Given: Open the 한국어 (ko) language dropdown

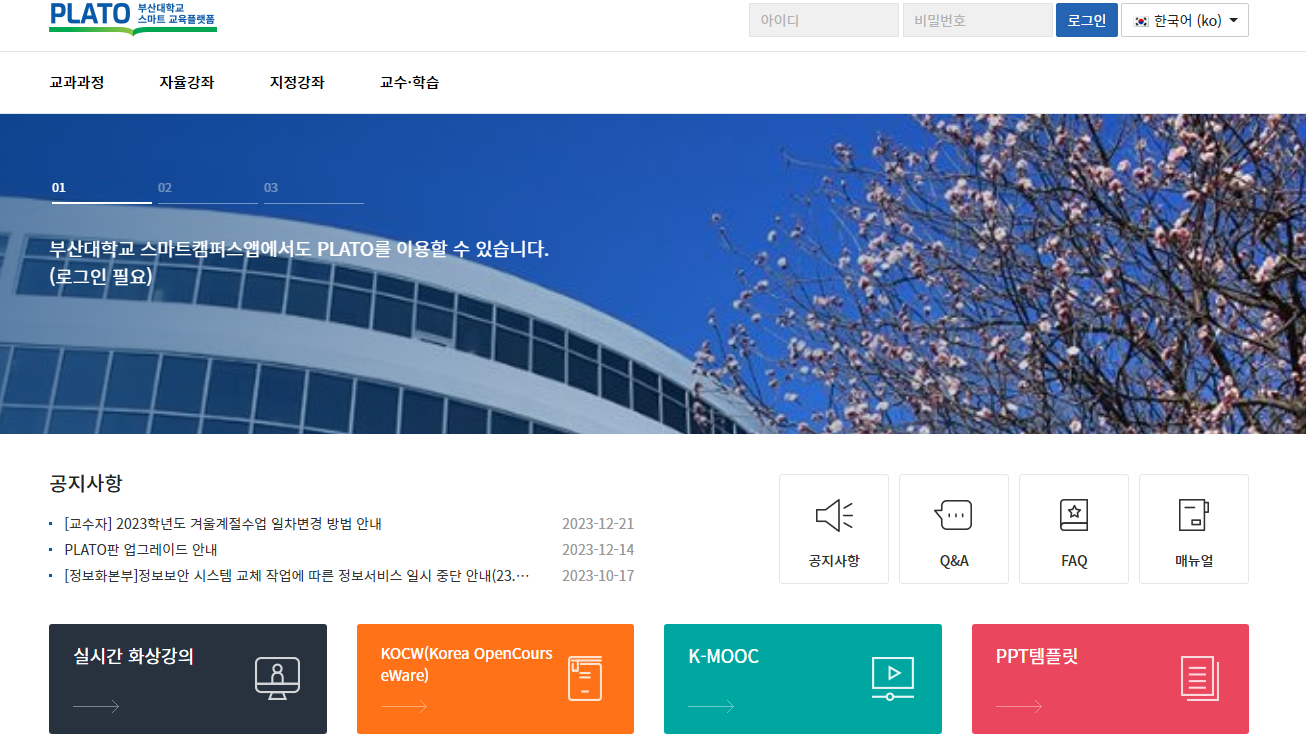Looking at the screenshot, I should tap(1185, 19).
